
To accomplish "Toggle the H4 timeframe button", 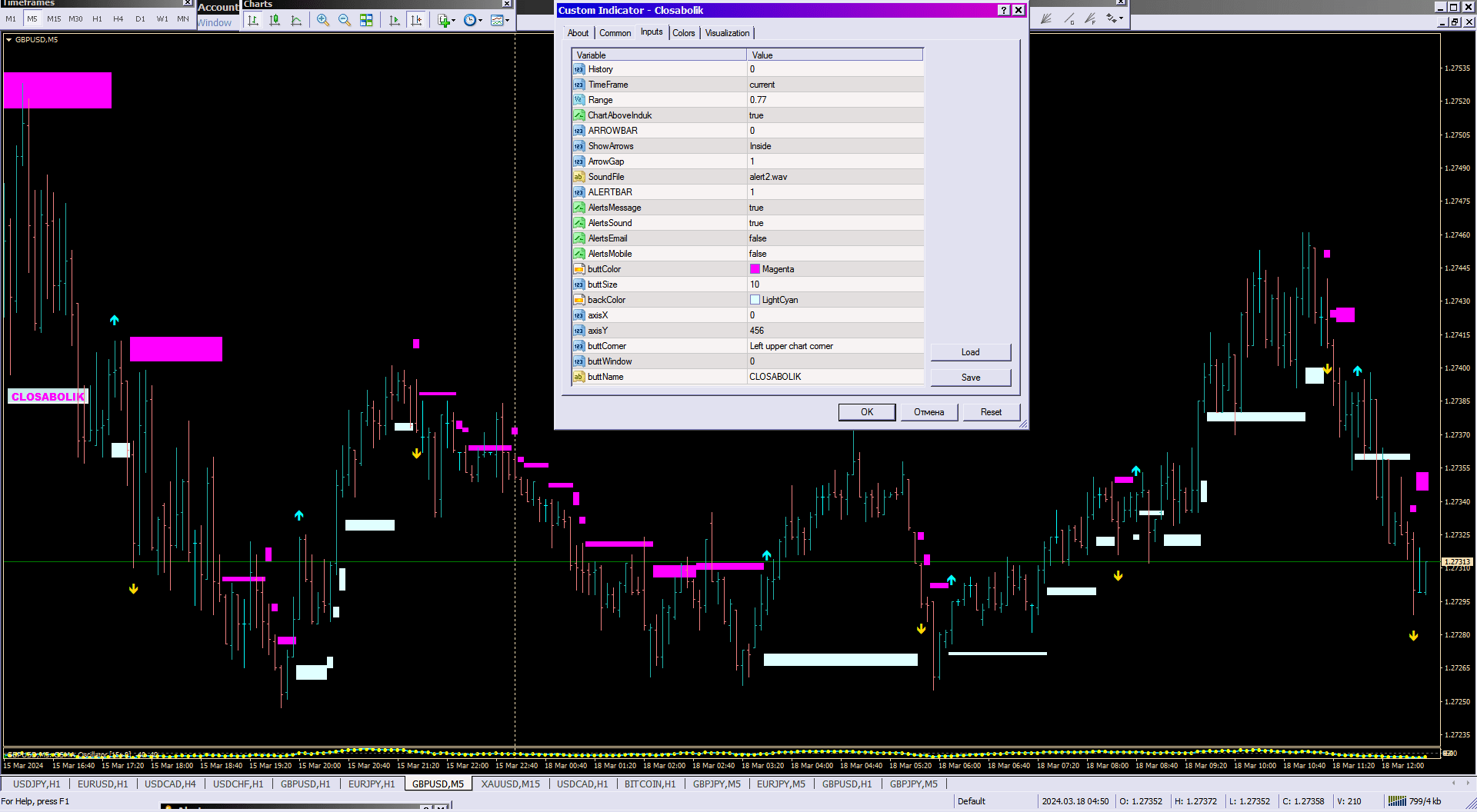I will pyautogui.click(x=118, y=19).
